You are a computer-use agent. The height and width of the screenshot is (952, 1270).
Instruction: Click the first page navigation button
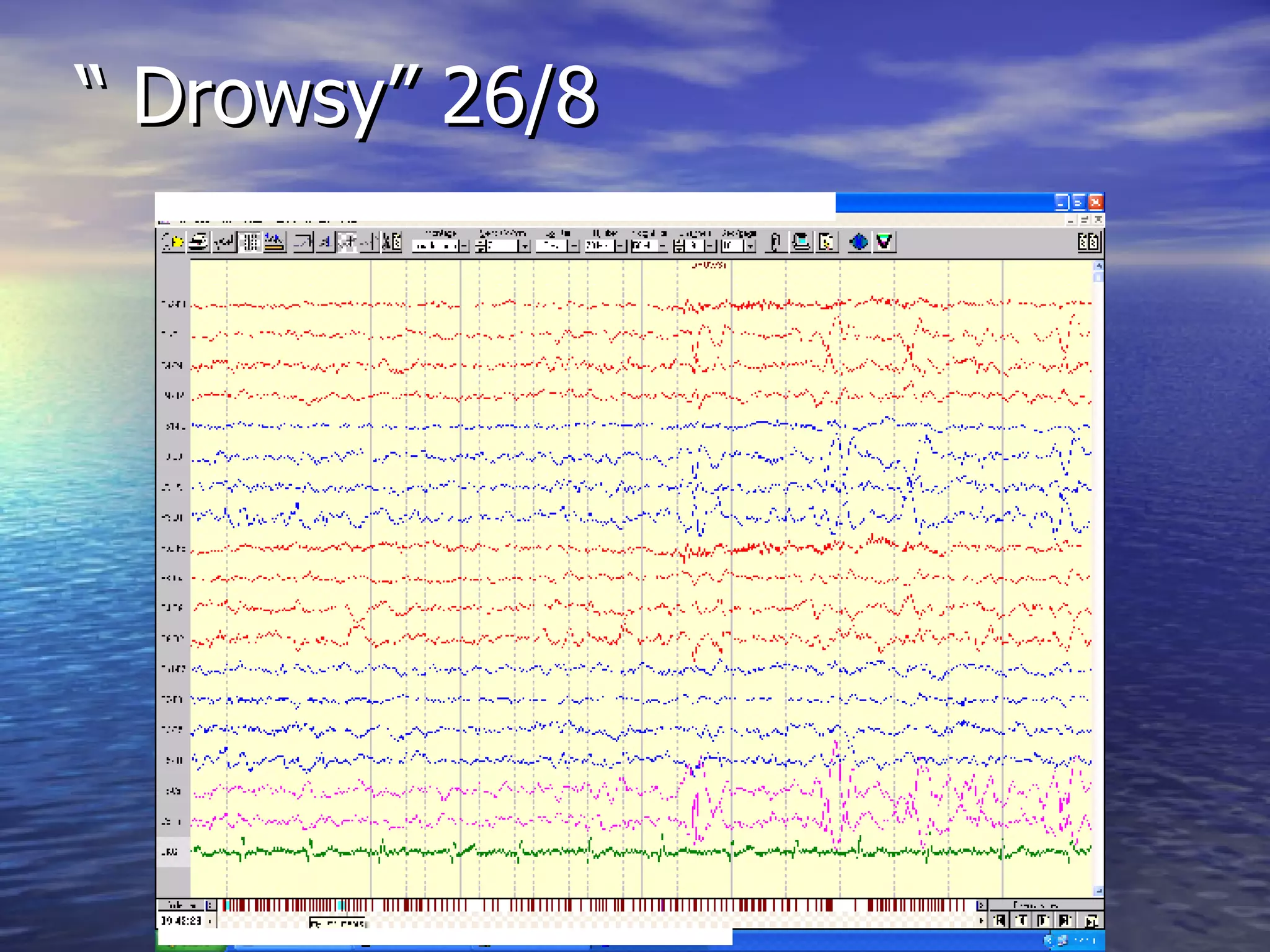(1000, 920)
